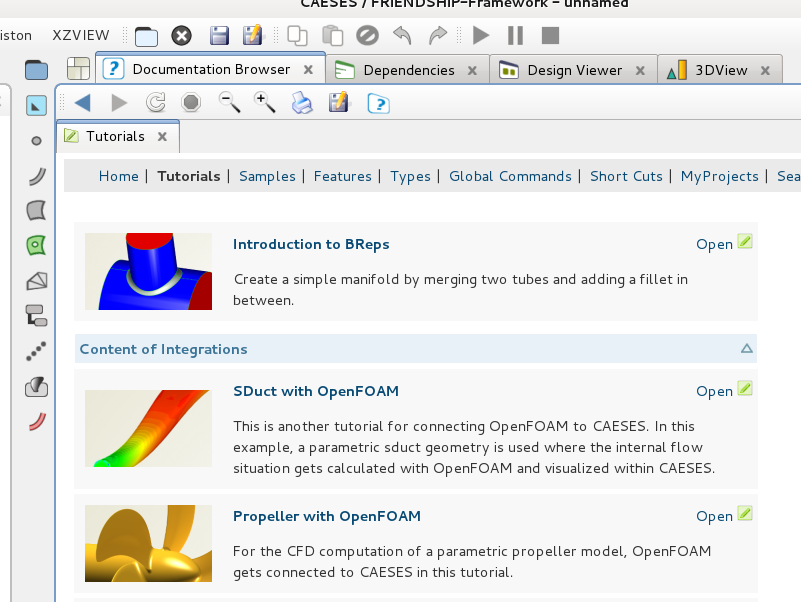Go back in documentation browser

83,103
